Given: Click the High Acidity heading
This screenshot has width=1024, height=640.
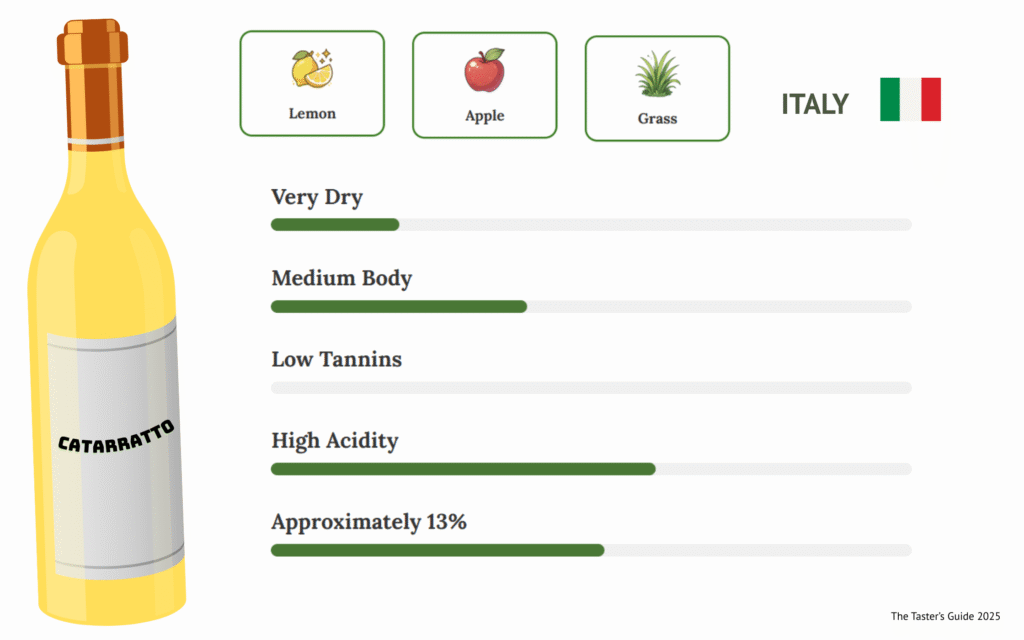Looking at the screenshot, I should pyautogui.click(x=334, y=440).
